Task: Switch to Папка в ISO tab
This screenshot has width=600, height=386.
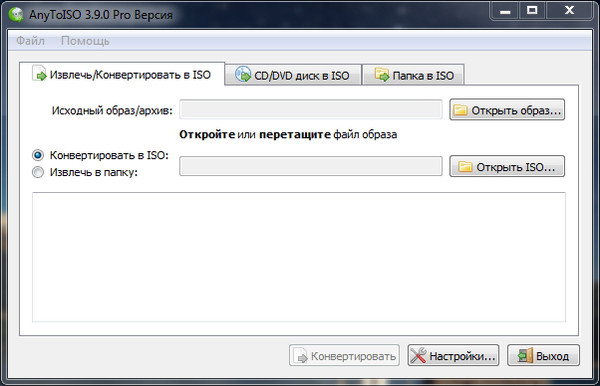Action: coord(413,75)
